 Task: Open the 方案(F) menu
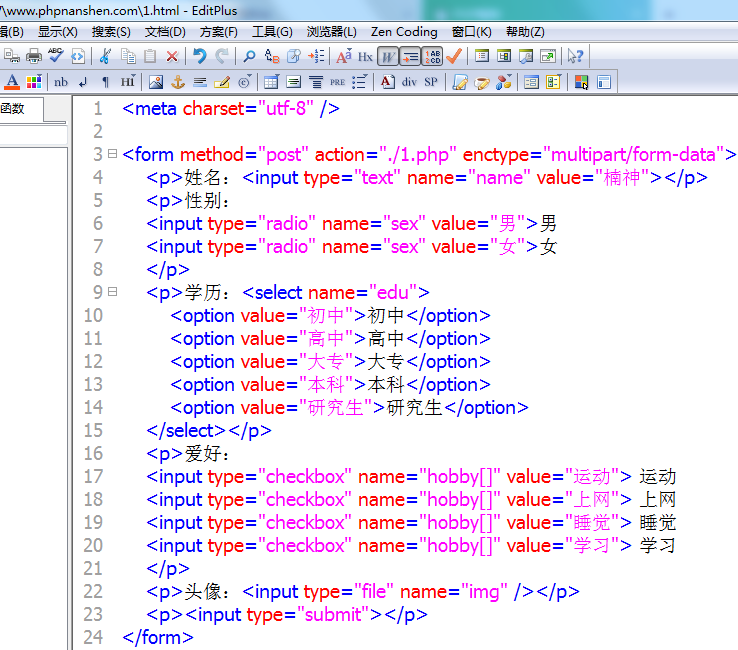pyautogui.click(x=218, y=32)
